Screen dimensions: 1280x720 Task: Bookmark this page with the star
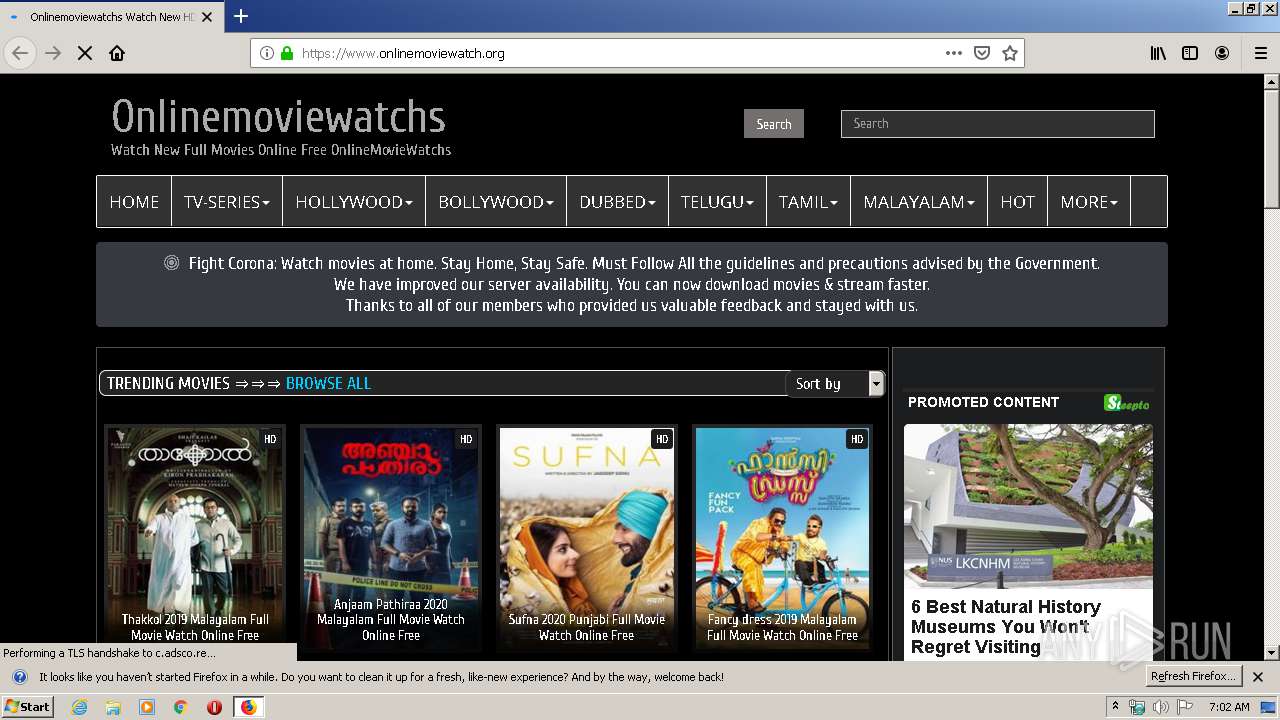(x=1010, y=53)
